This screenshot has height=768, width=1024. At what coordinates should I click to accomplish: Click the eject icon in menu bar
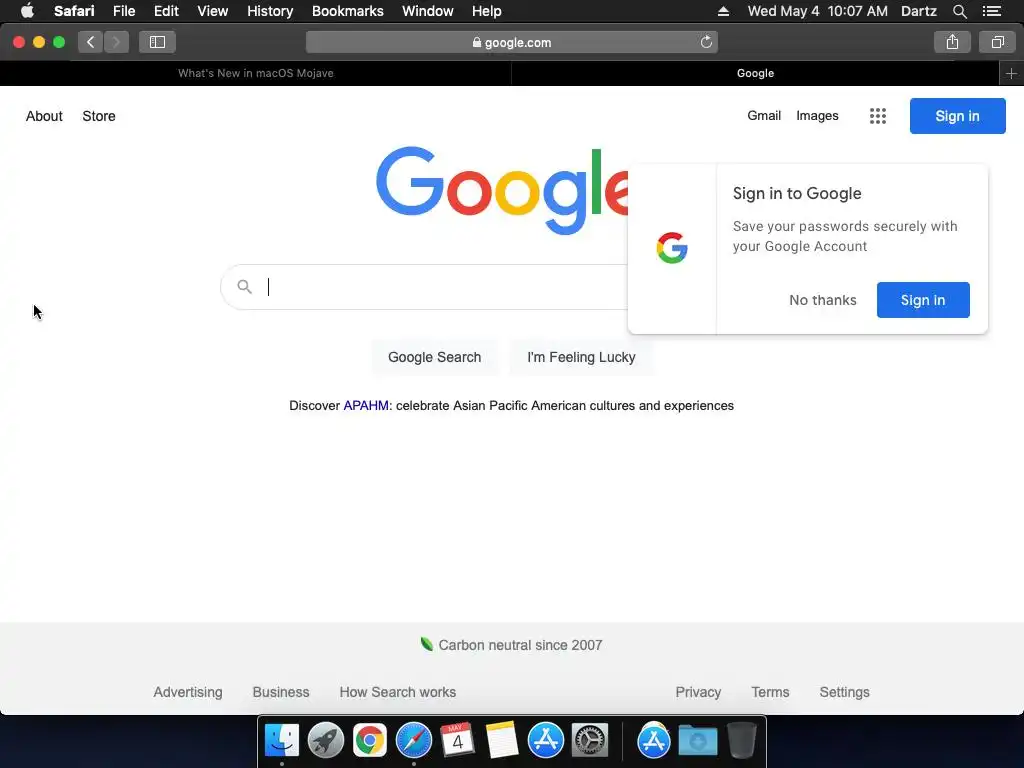point(723,11)
